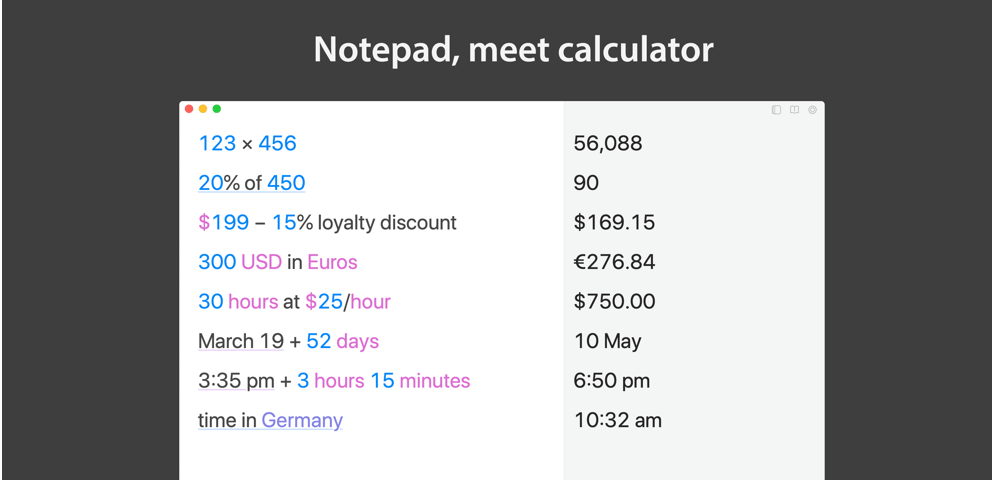Click the $169.15 result value
The image size is (992, 480).
[614, 223]
